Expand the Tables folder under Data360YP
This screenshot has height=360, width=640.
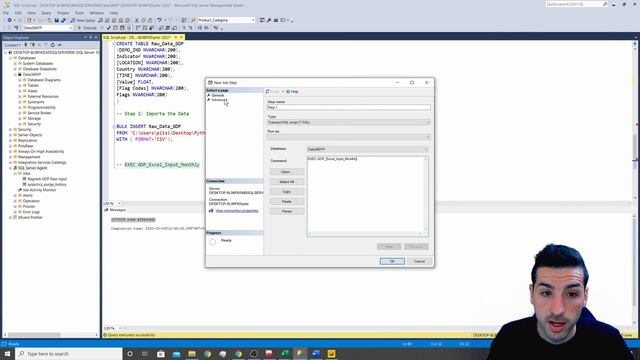coord(20,85)
